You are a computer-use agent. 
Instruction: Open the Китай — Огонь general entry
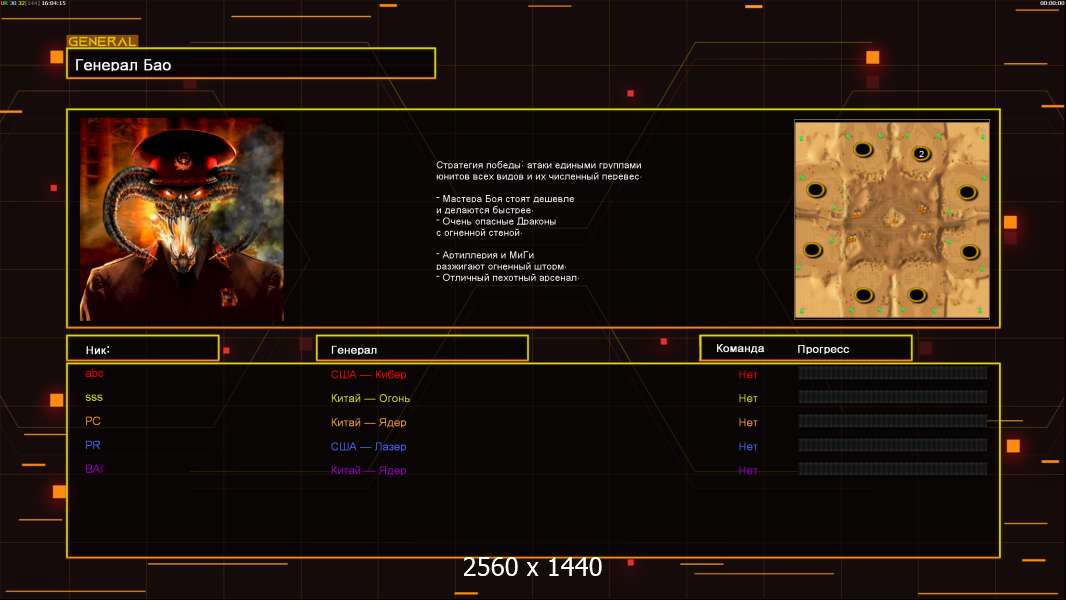point(368,399)
